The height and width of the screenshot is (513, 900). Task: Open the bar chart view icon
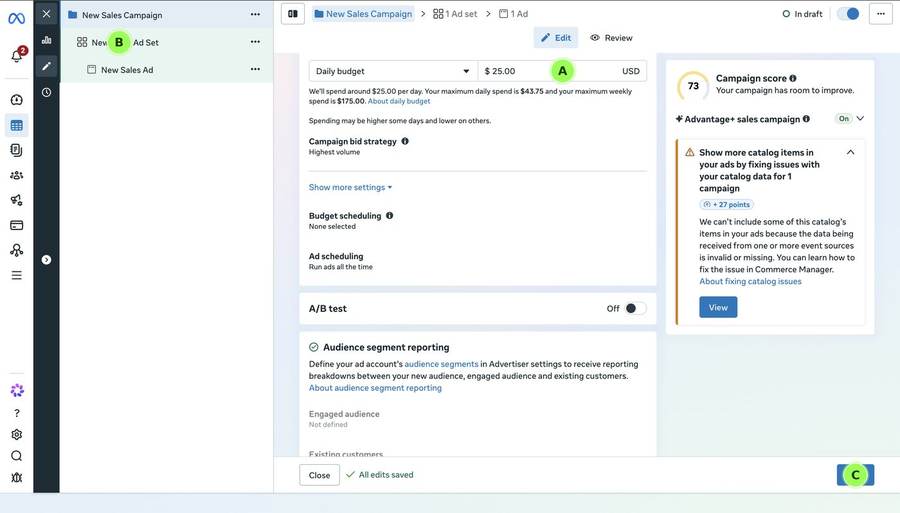tap(46, 40)
